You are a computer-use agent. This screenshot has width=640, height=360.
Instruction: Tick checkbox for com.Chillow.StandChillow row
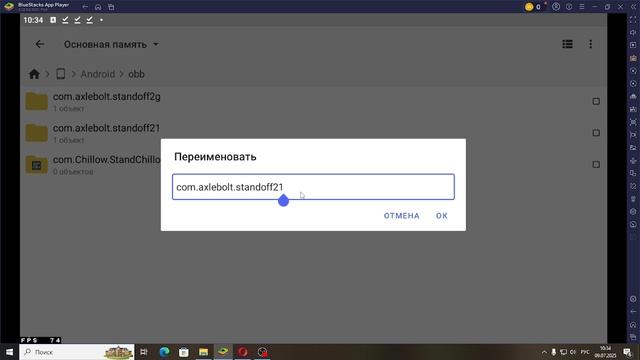(x=596, y=164)
